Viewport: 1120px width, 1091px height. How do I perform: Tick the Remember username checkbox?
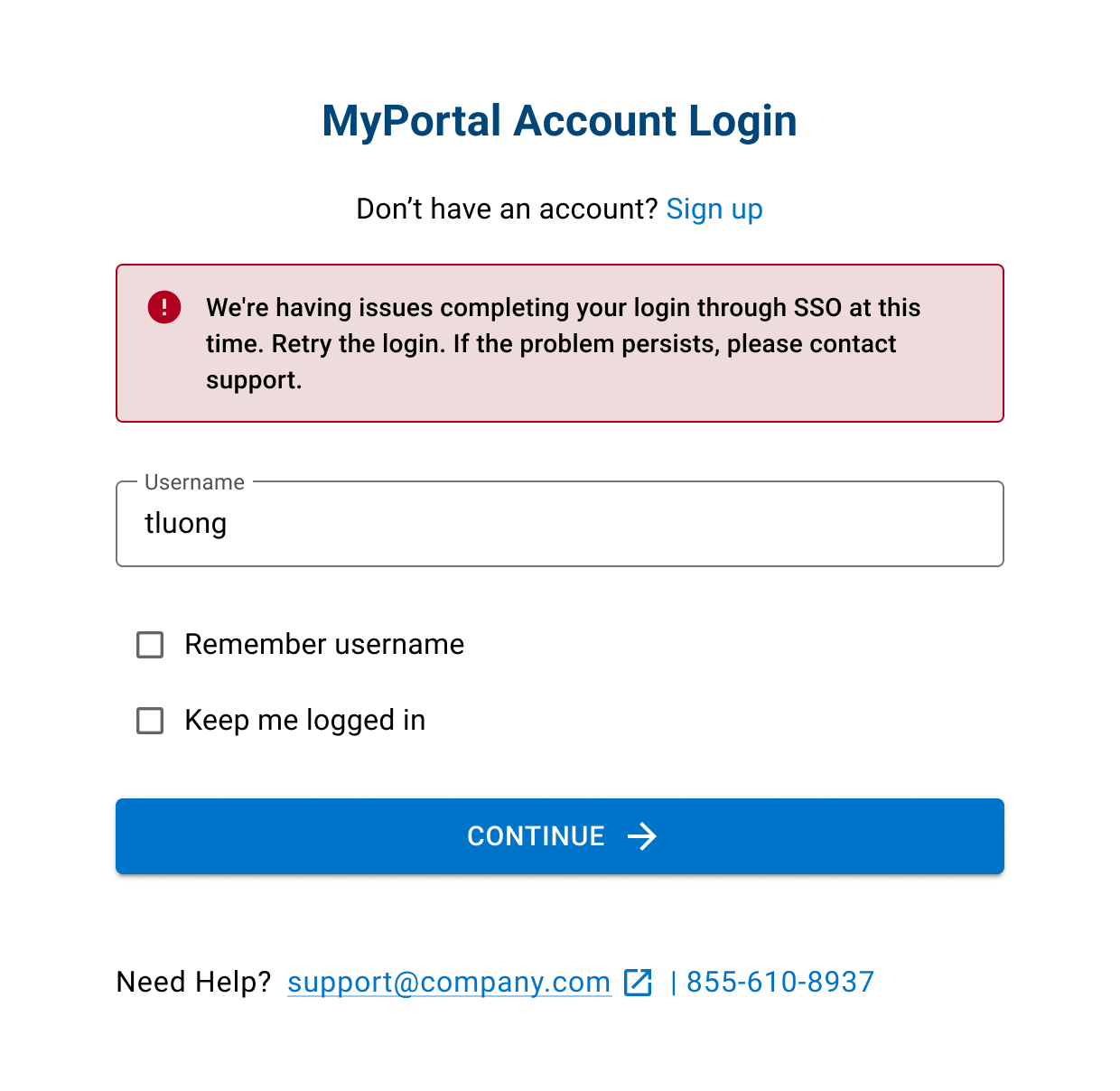coord(150,645)
